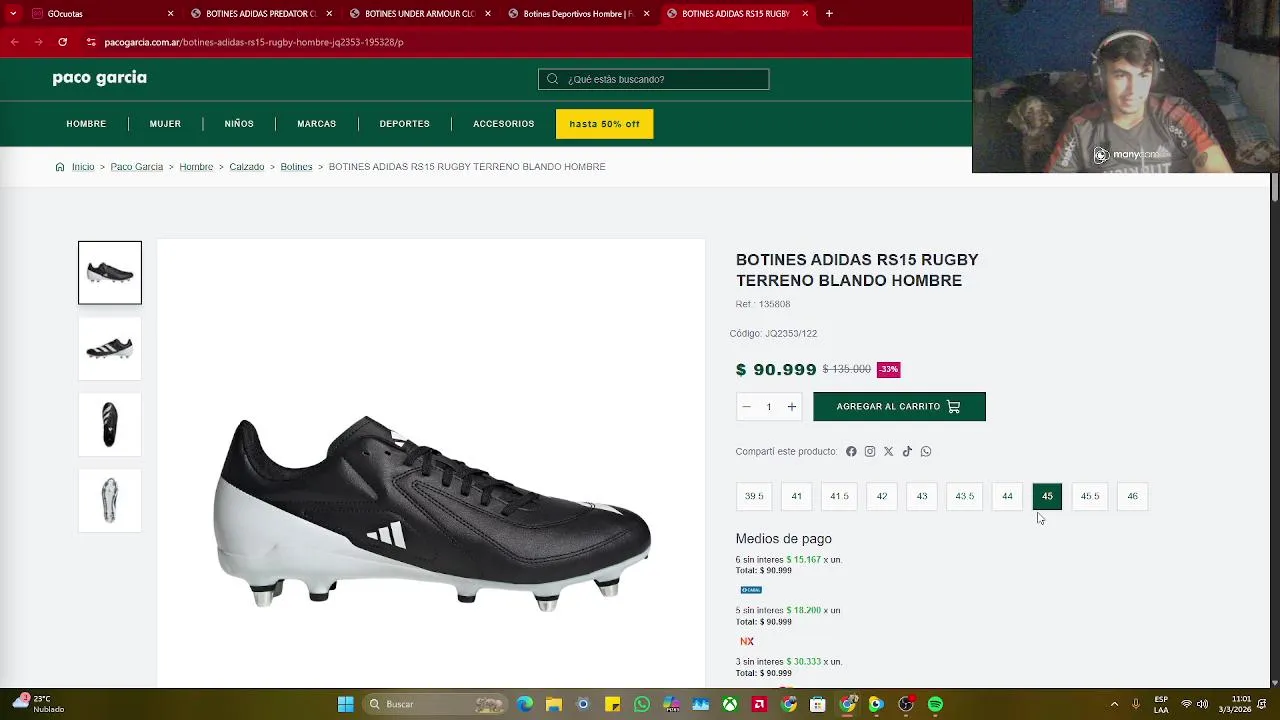
Task: Click the browser address bar URL
Action: 254,42
